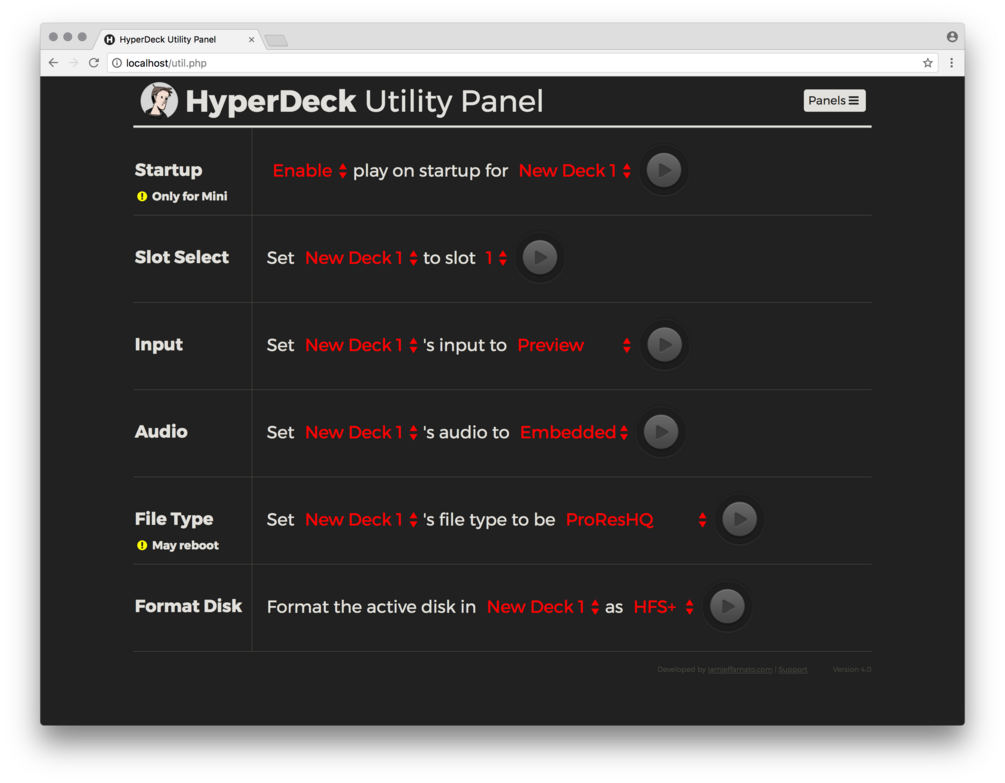This screenshot has height=783, width=1005.
Task: Open the Format Disk deck dropdown
Action: tap(544, 606)
